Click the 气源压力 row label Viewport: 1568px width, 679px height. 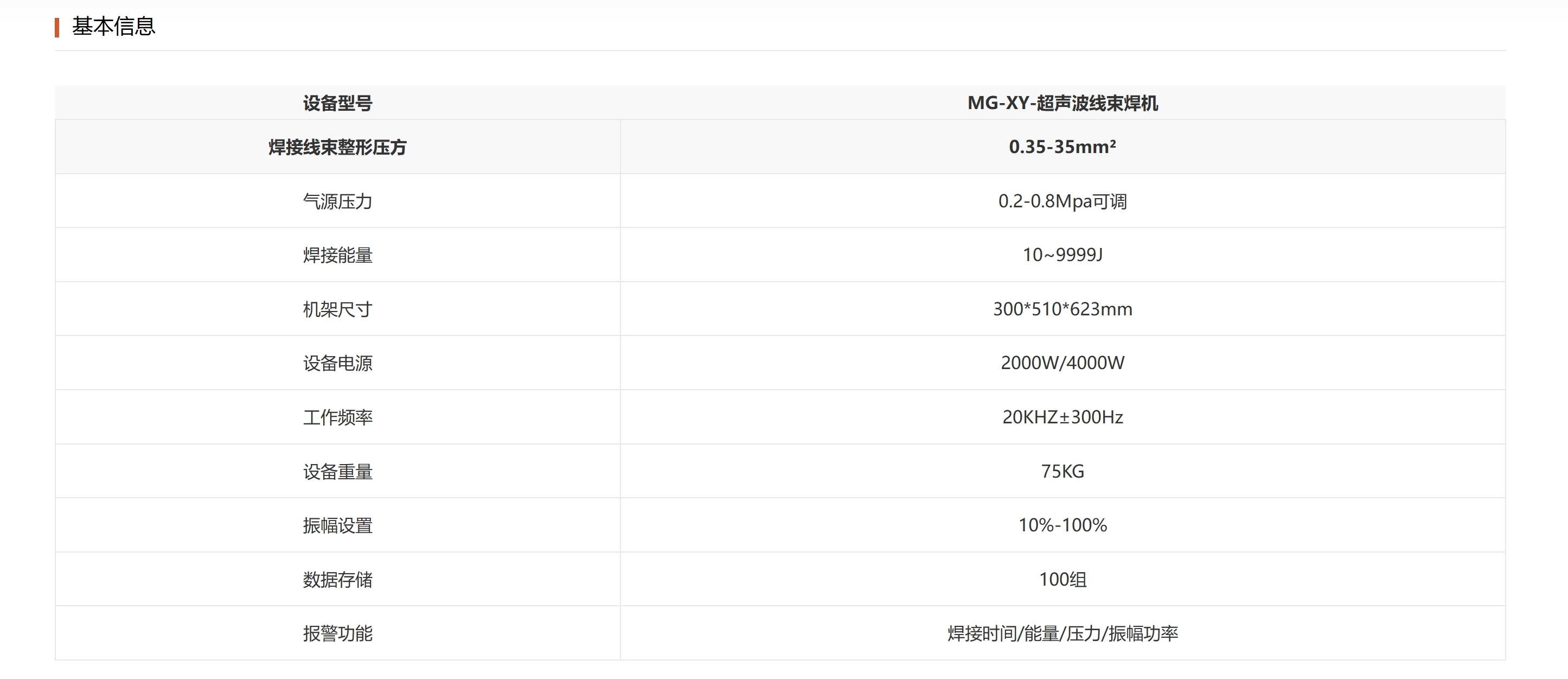338,200
